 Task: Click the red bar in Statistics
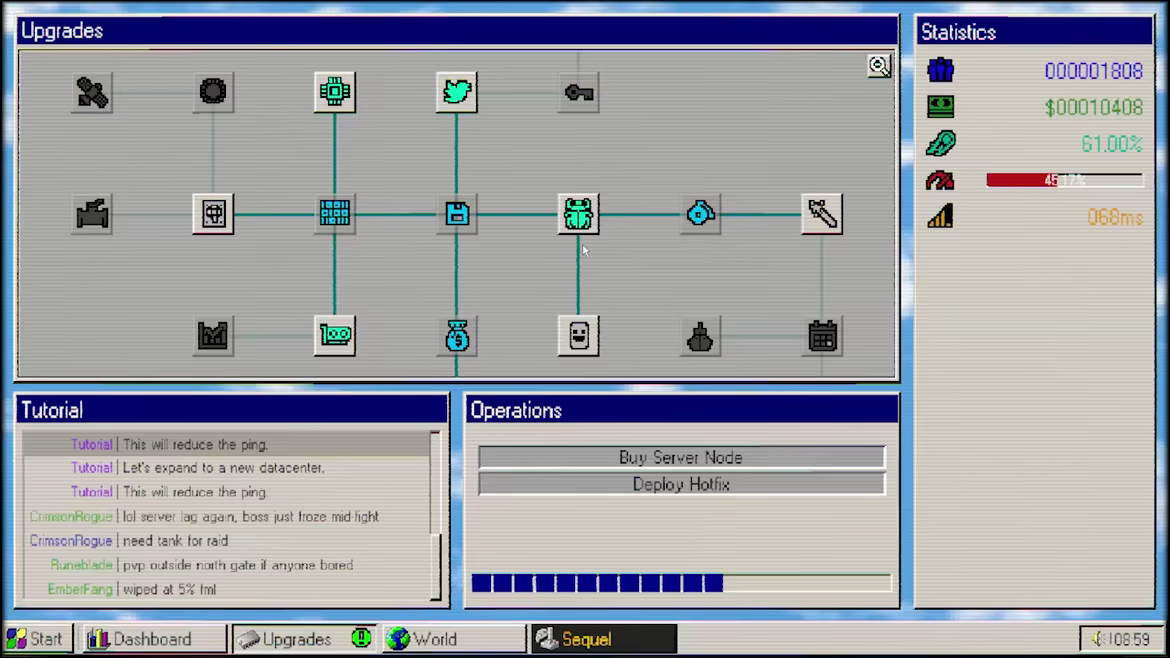(x=1064, y=181)
